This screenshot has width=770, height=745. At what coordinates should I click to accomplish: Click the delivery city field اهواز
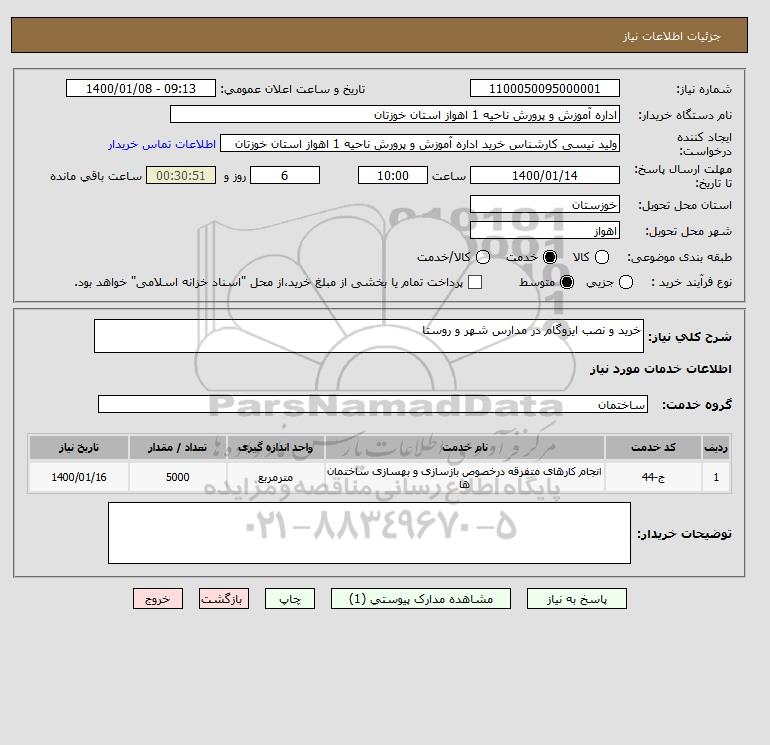(x=545, y=230)
